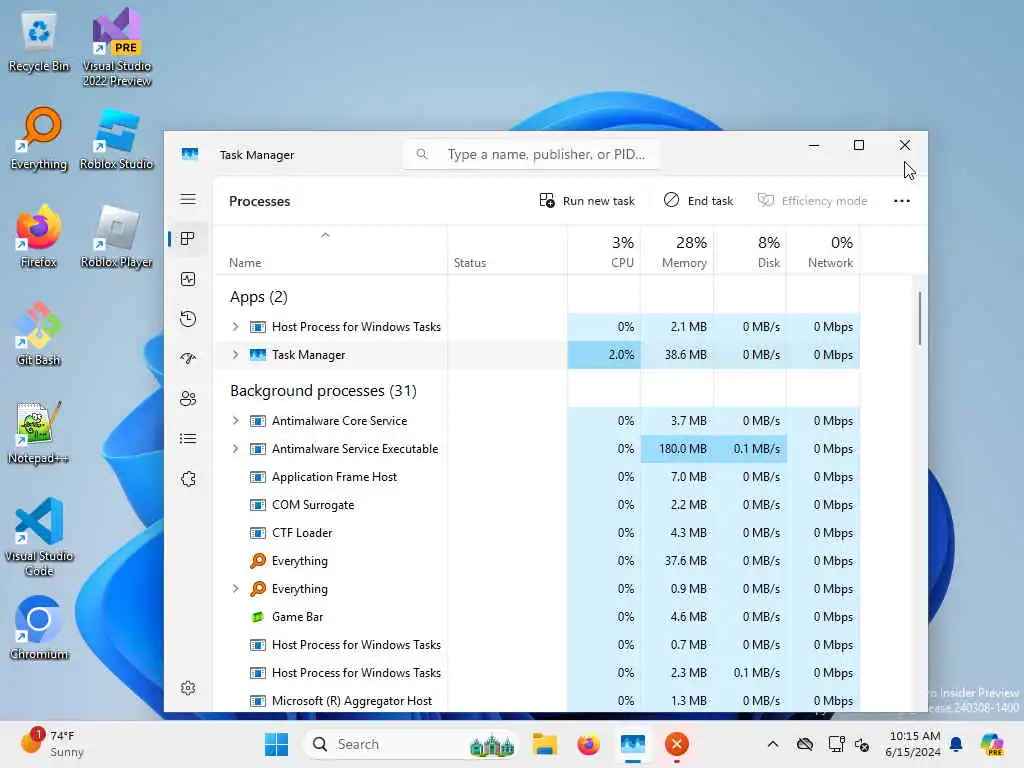Click the Task Manager title bar app icon

pos(189,155)
